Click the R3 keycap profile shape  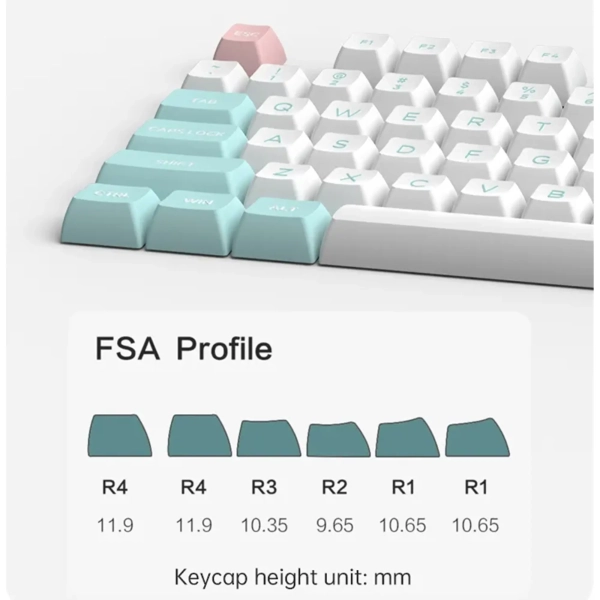click(269, 438)
